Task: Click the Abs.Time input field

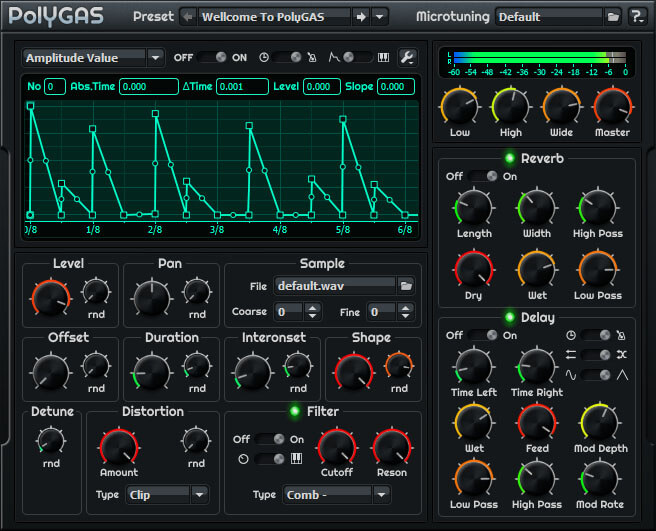Action: [148, 87]
